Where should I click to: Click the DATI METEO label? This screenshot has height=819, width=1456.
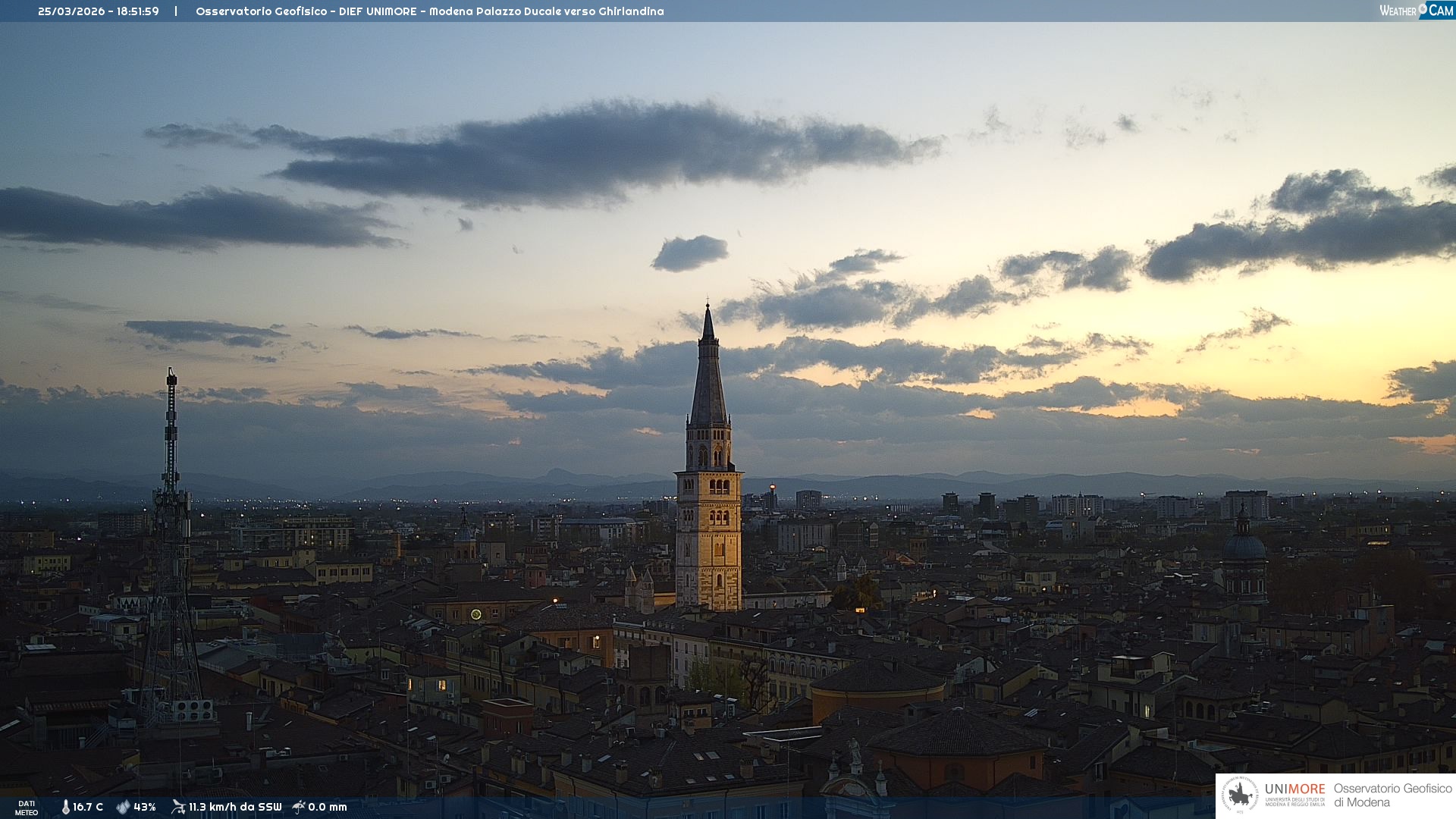(27, 808)
